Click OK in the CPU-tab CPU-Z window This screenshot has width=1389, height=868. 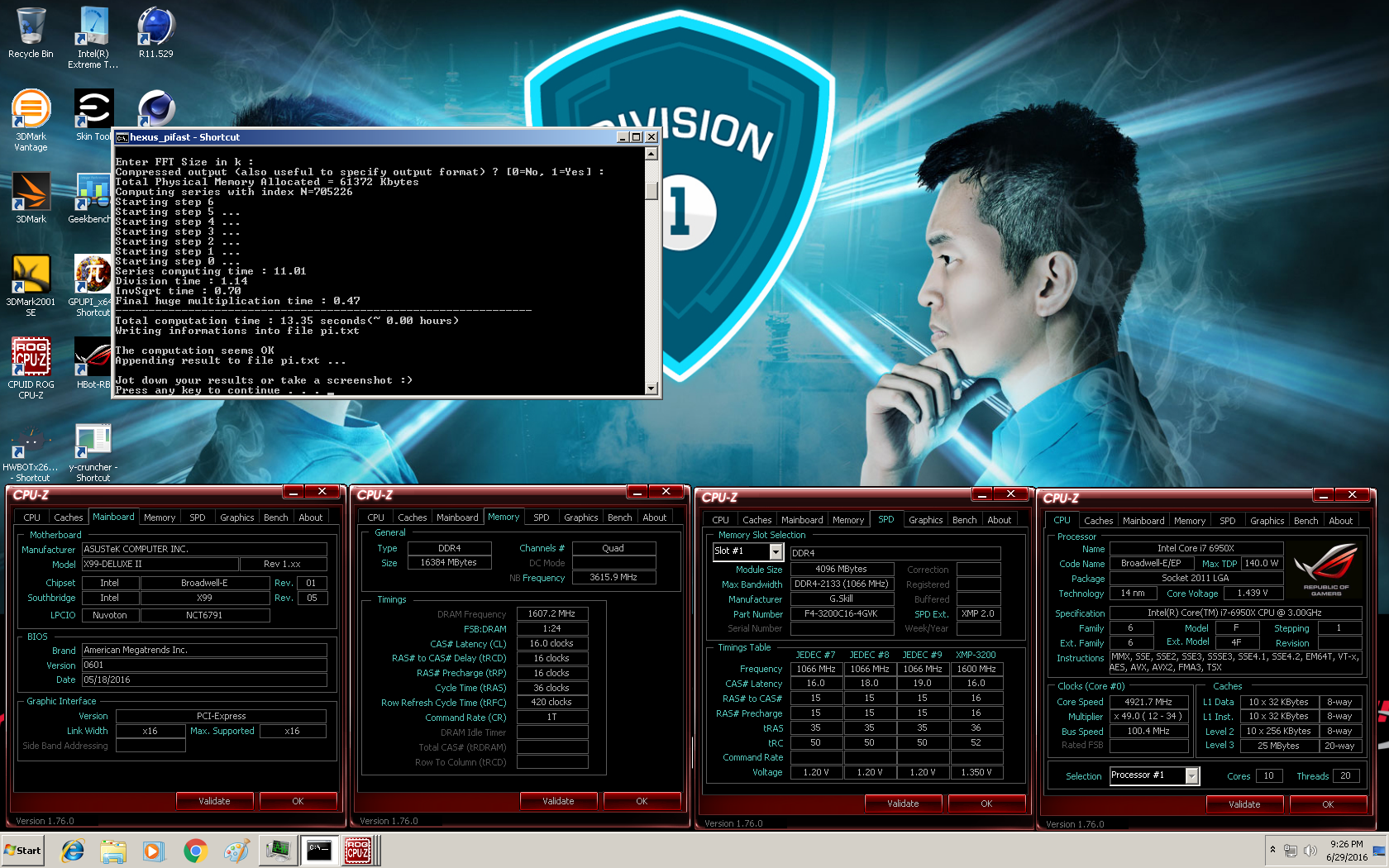1328,804
